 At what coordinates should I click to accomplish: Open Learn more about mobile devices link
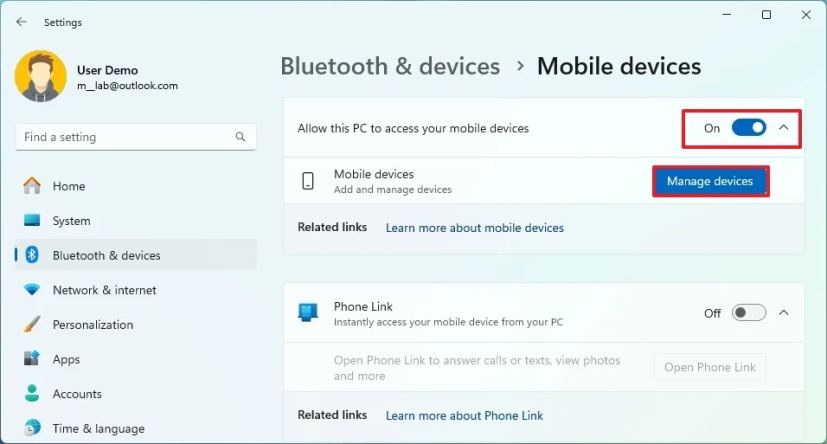475,228
